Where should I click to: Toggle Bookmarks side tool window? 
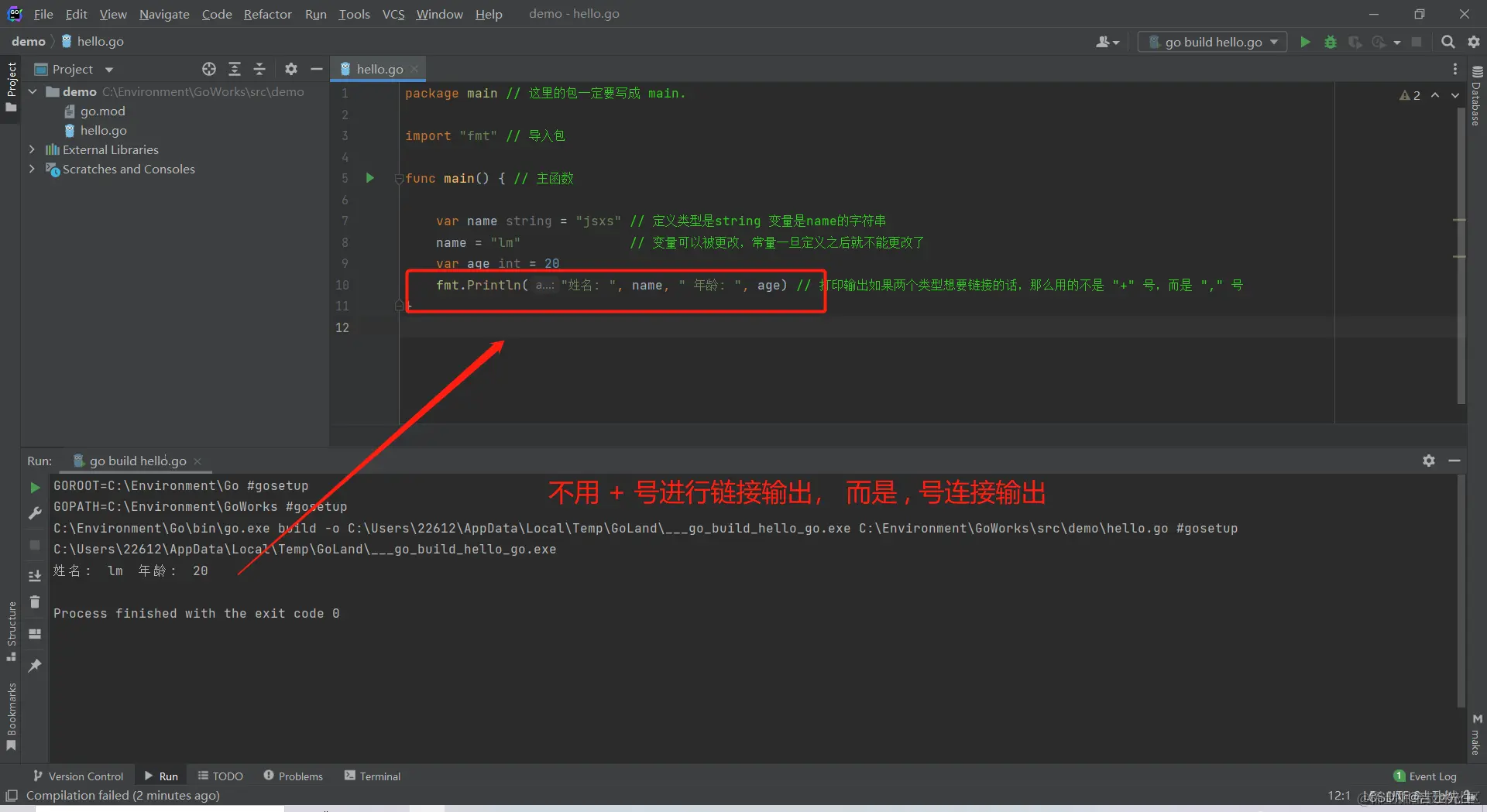coord(11,716)
